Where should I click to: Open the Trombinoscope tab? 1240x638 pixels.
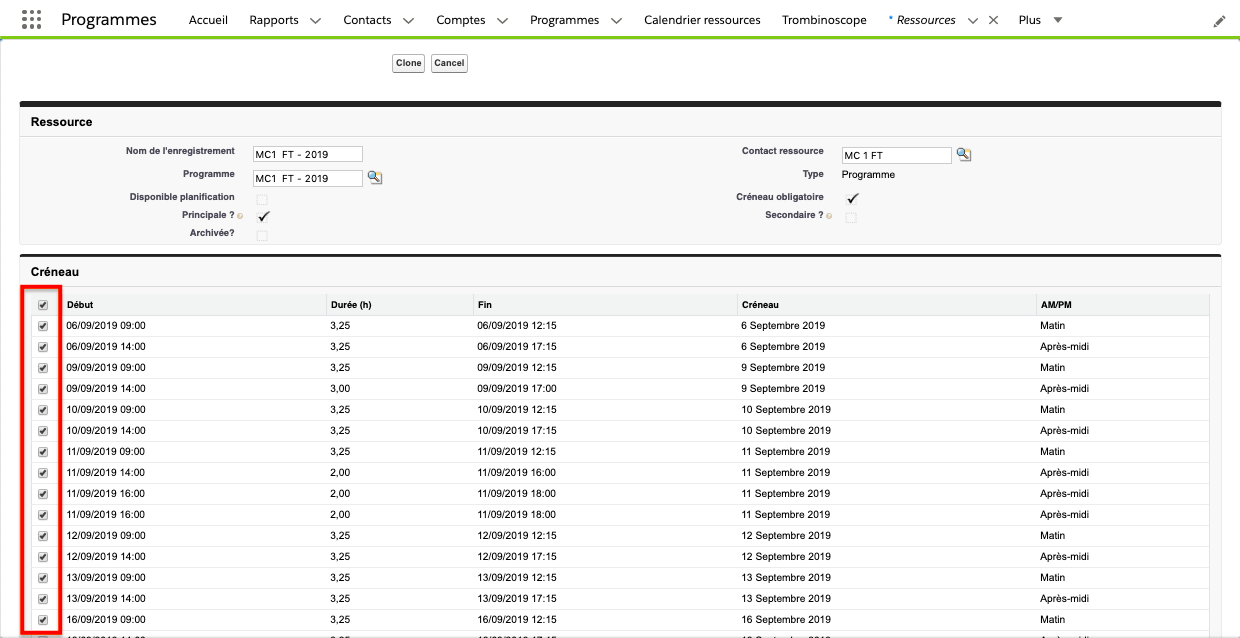pos(824,20)
